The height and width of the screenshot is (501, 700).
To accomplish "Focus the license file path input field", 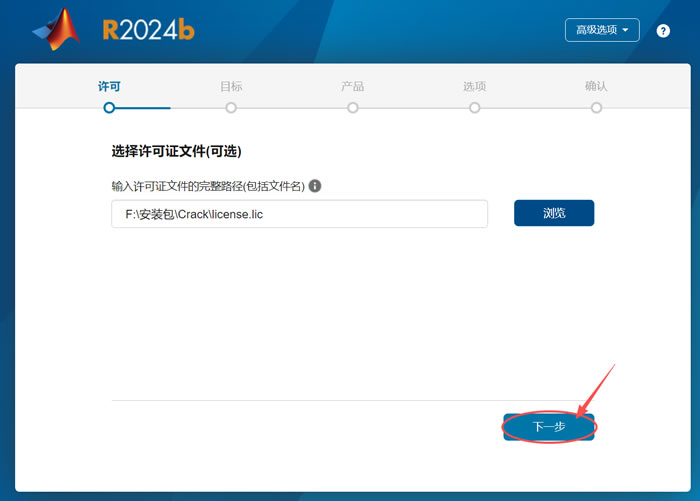I will click(x=299, y=214).
